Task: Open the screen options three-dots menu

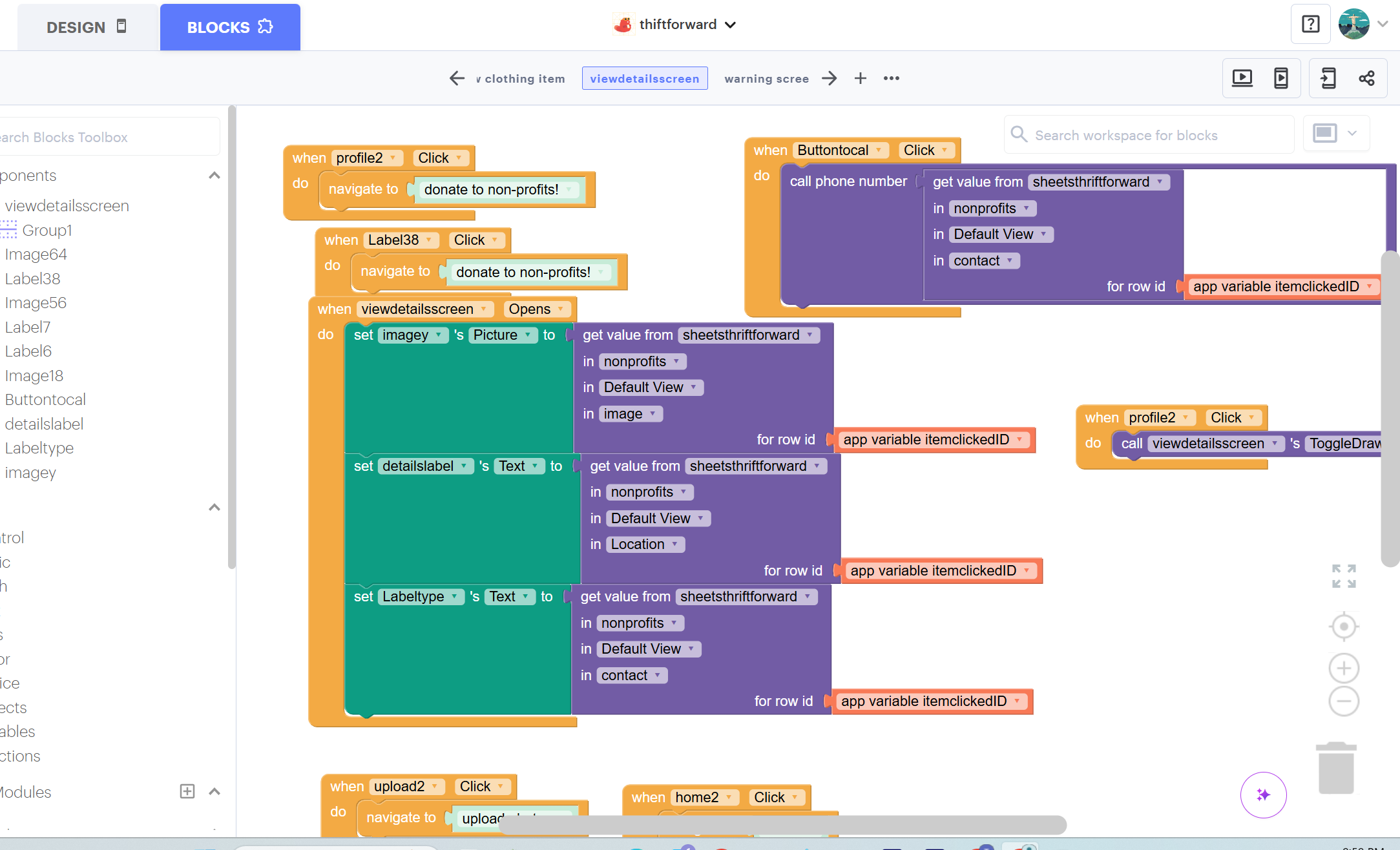Action: [x=892, y=79]
